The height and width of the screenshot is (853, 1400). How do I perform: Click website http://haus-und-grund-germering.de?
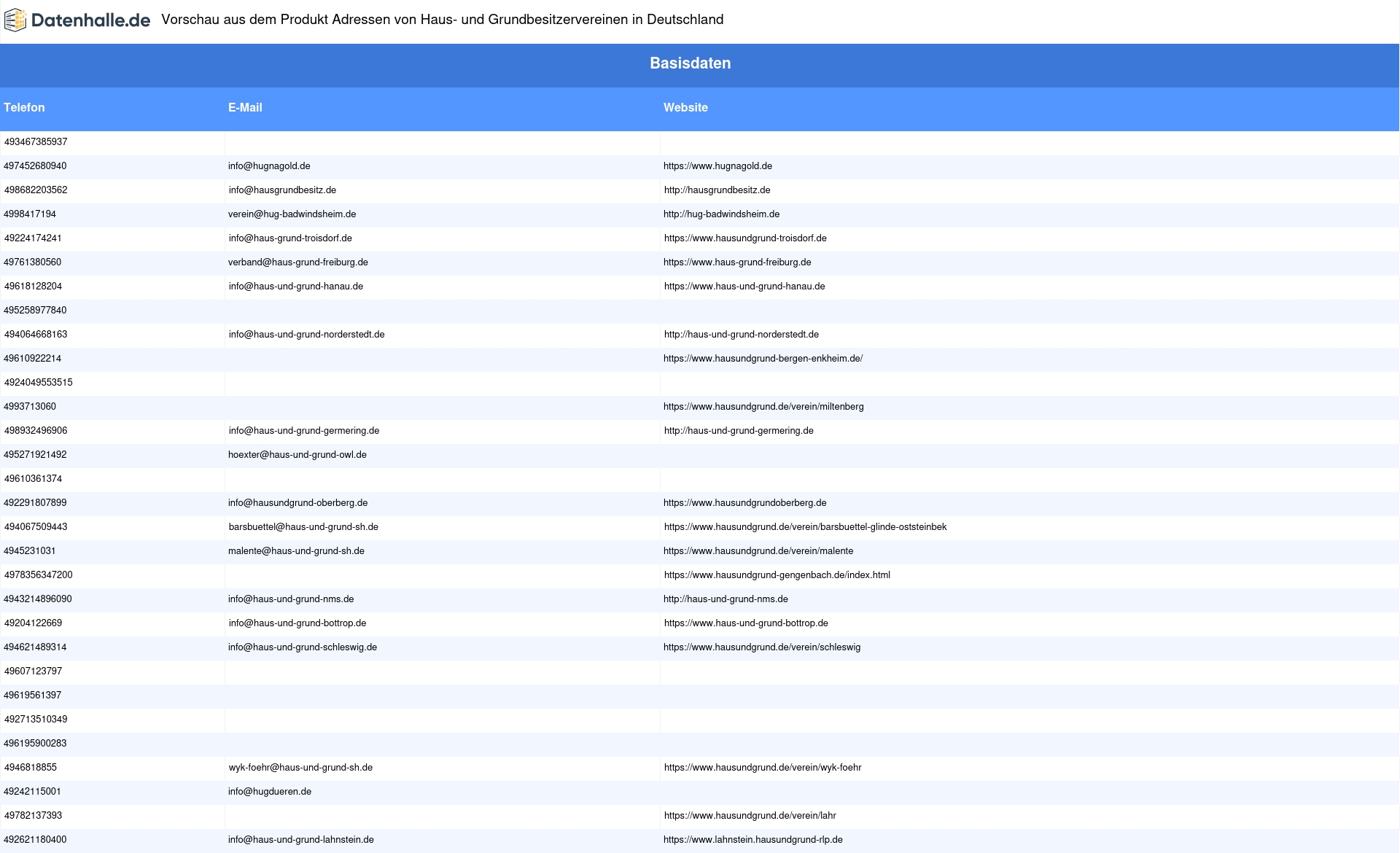[x=739, y=431]
